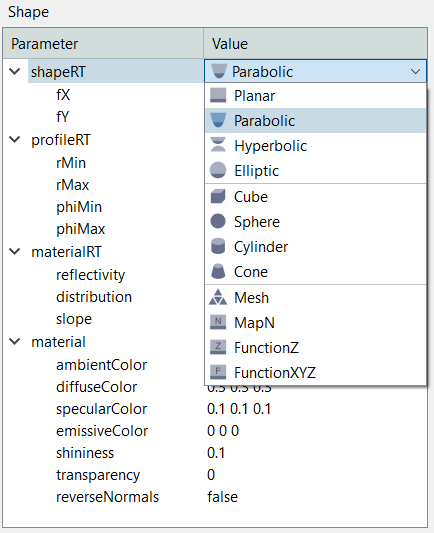Select the fY parameter row

[x=63, y=117]
